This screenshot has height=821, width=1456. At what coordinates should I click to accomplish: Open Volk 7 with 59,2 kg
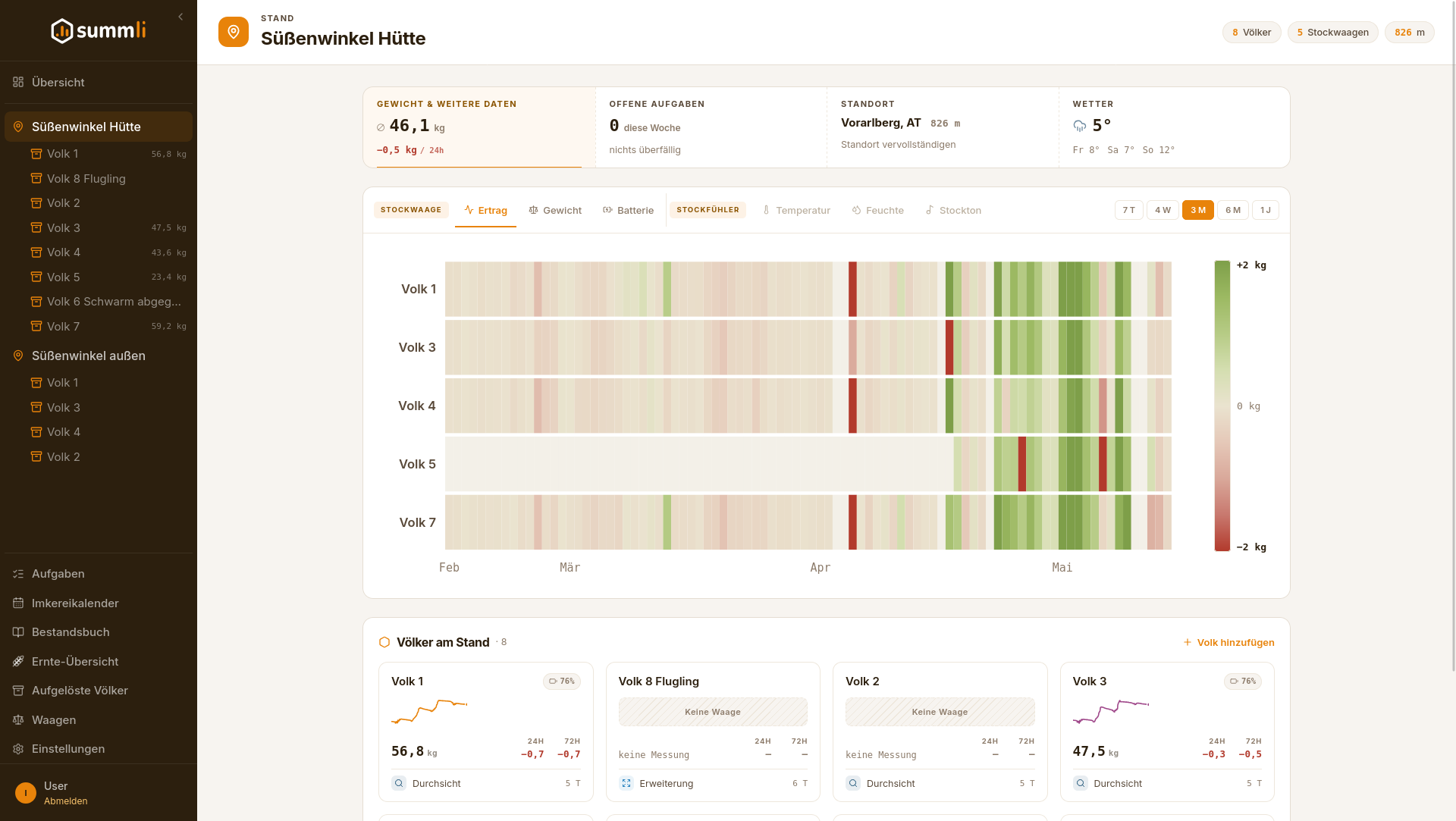click(108, 327)
